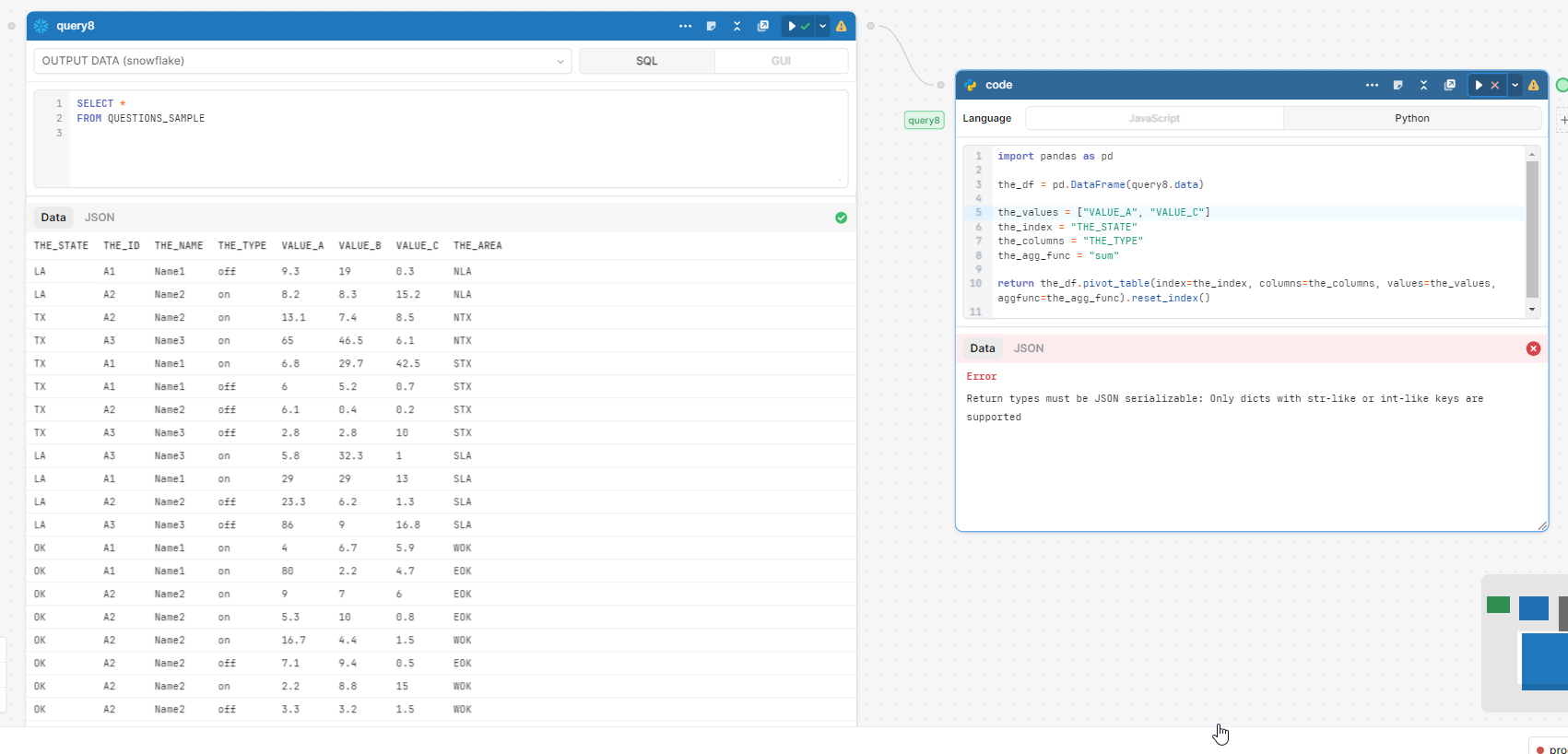Open the code block in a pop-out window
1568x754 pixels.
pyautogui.click(x=1449, y=85)
